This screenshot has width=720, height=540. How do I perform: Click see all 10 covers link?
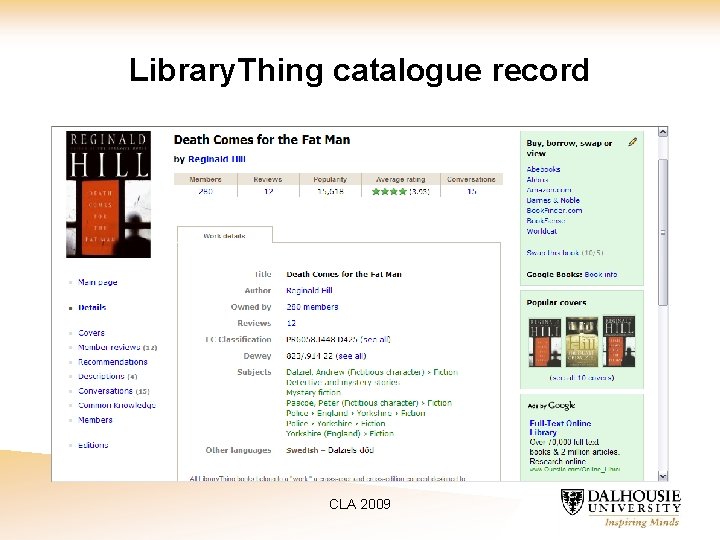[x=582, y=377]
